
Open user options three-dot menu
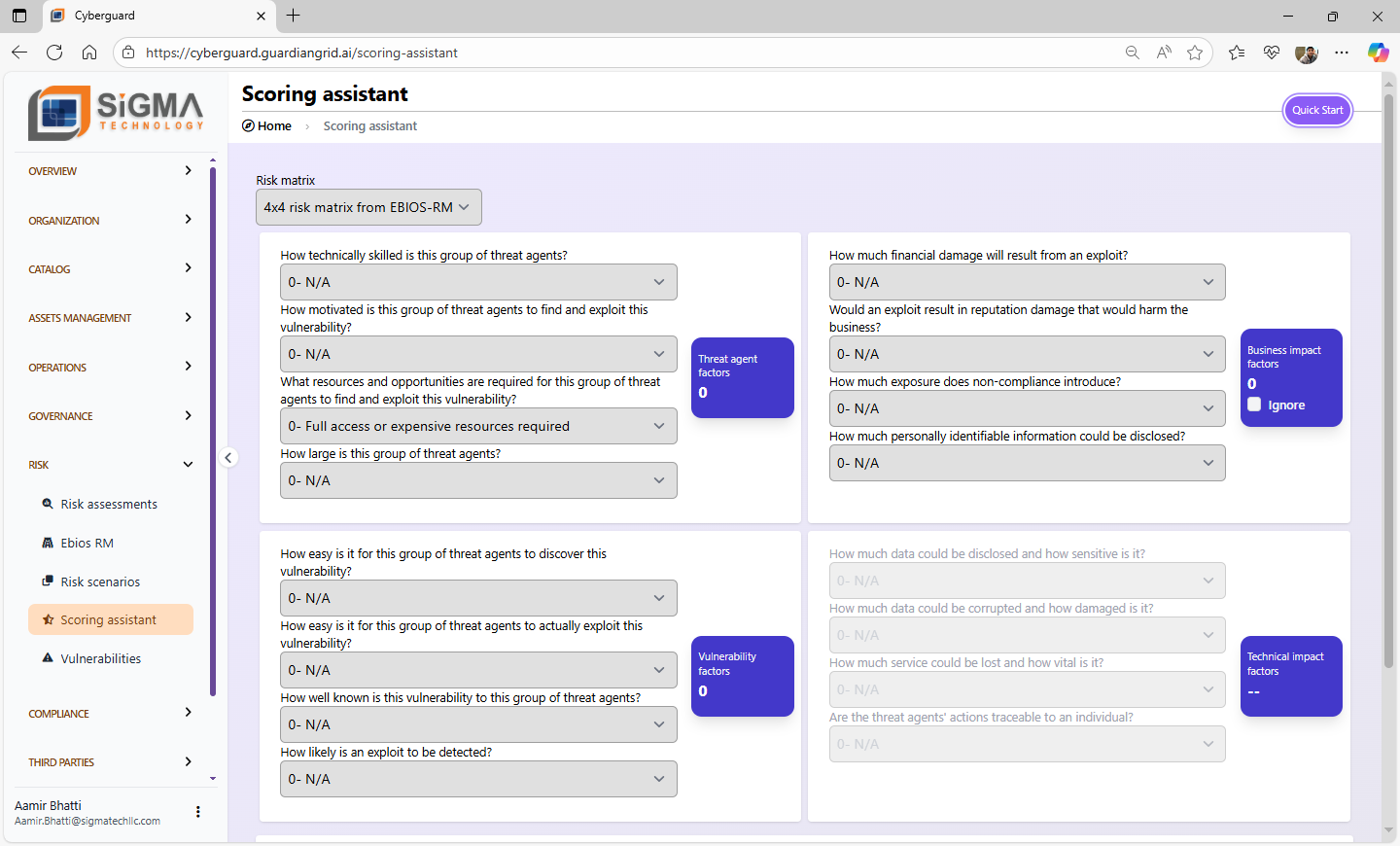[198, 812]
